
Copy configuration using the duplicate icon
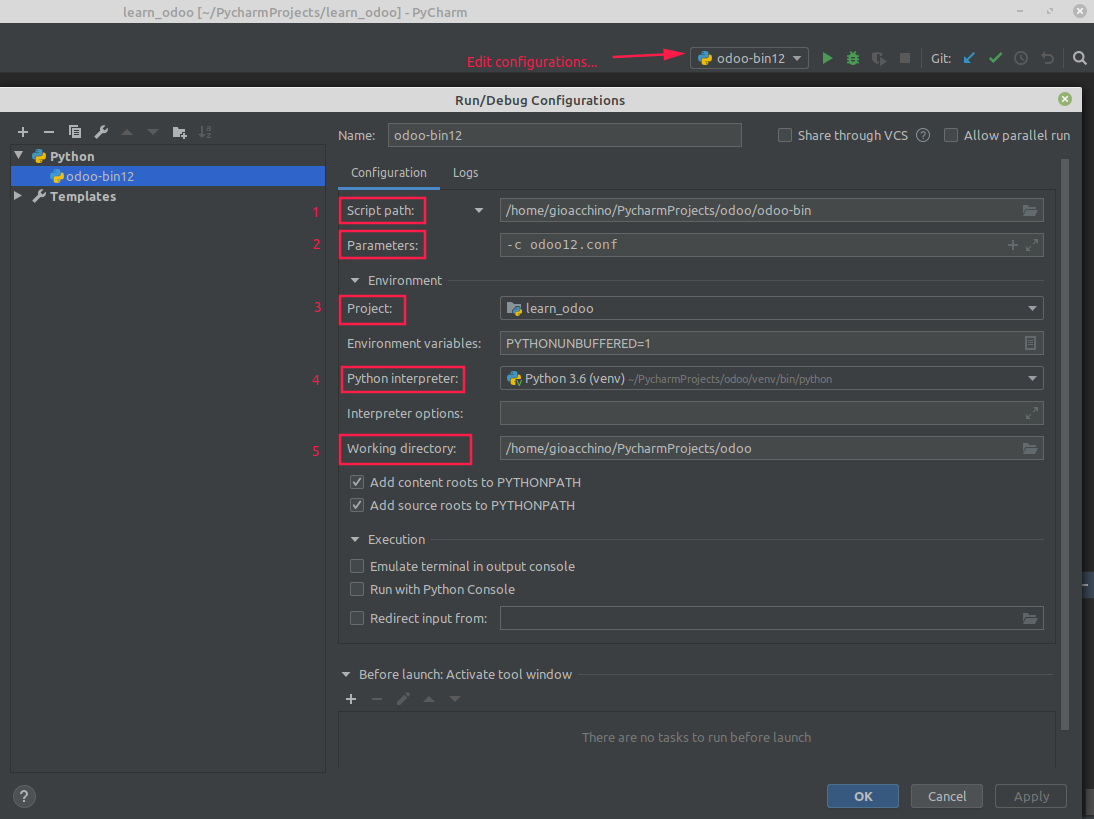coord(74,131)
